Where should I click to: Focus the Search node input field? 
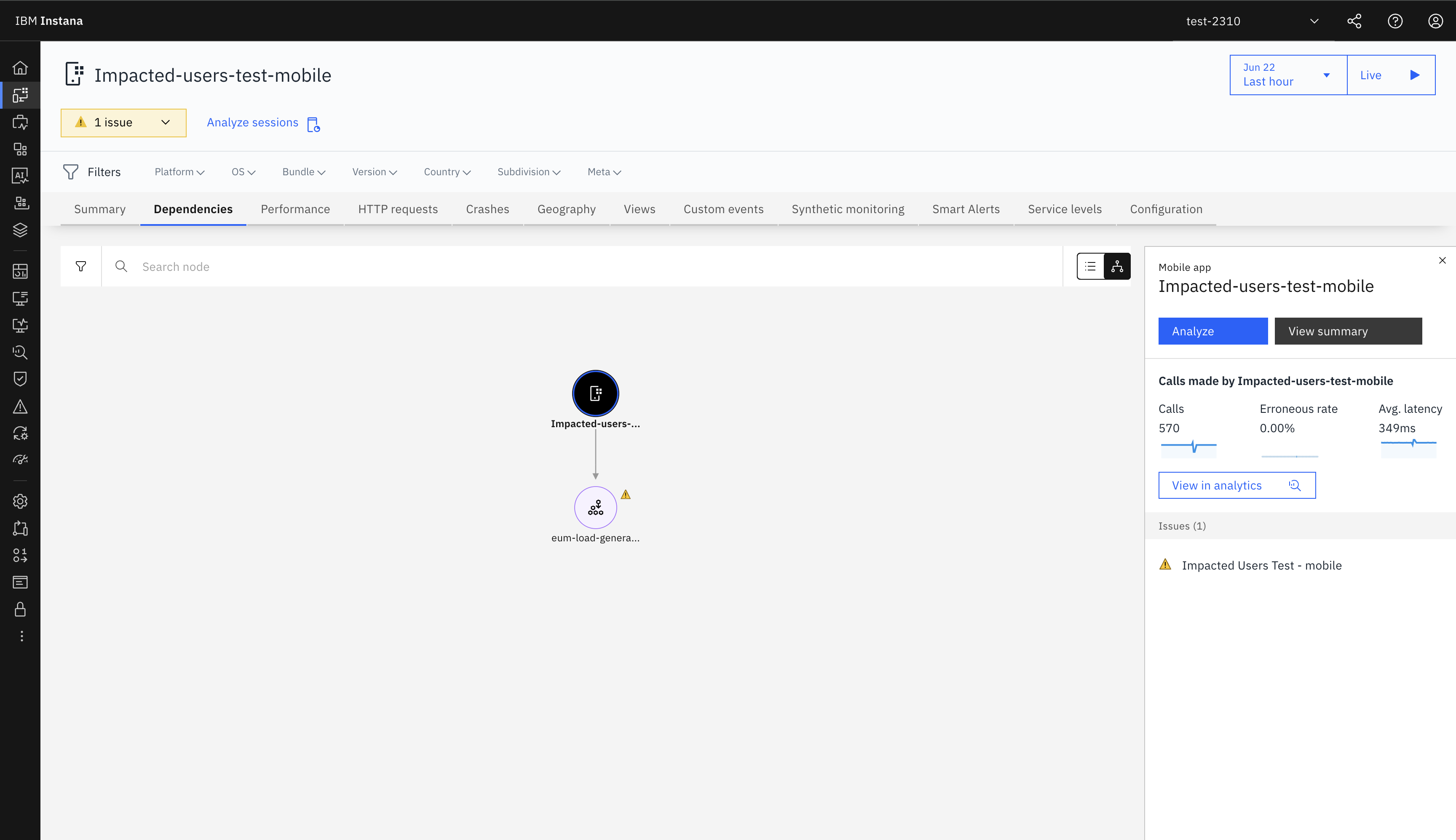click(583, 267)
